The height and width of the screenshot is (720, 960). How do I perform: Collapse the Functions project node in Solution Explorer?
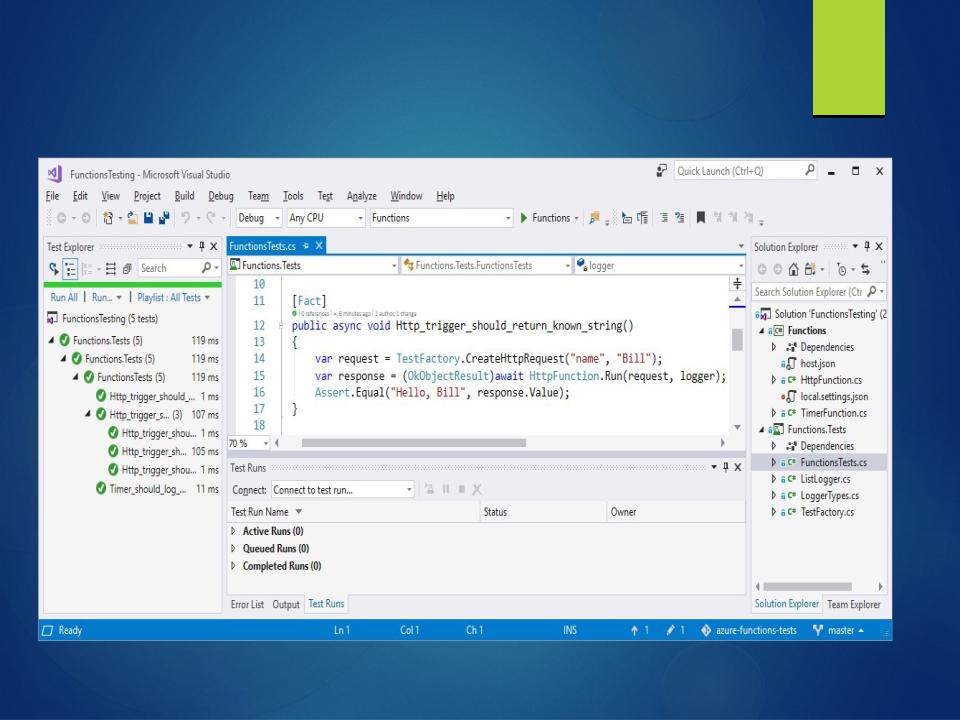coord(762,331)
